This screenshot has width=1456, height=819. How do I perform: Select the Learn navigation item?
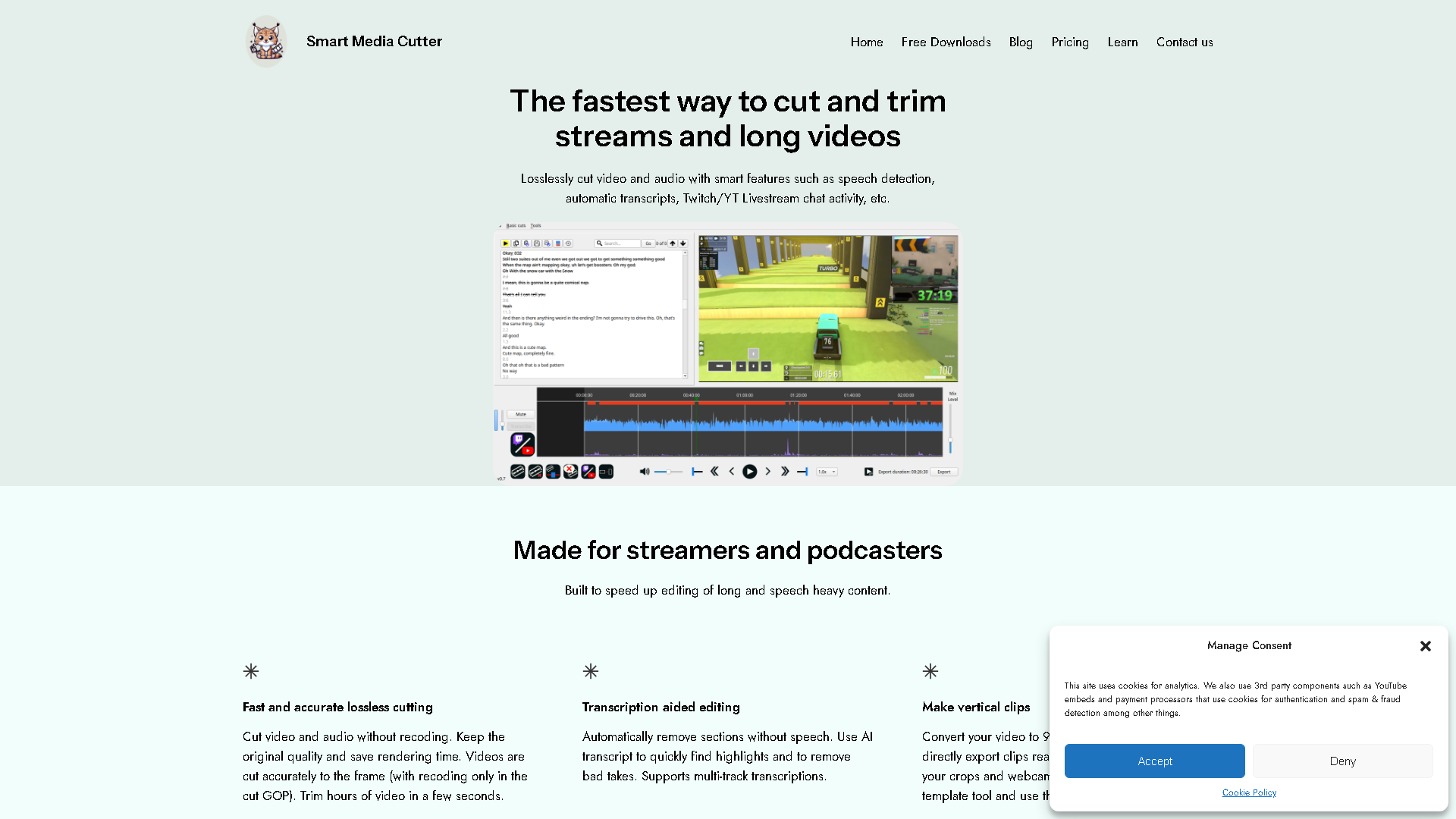[x=1122, y=42]
